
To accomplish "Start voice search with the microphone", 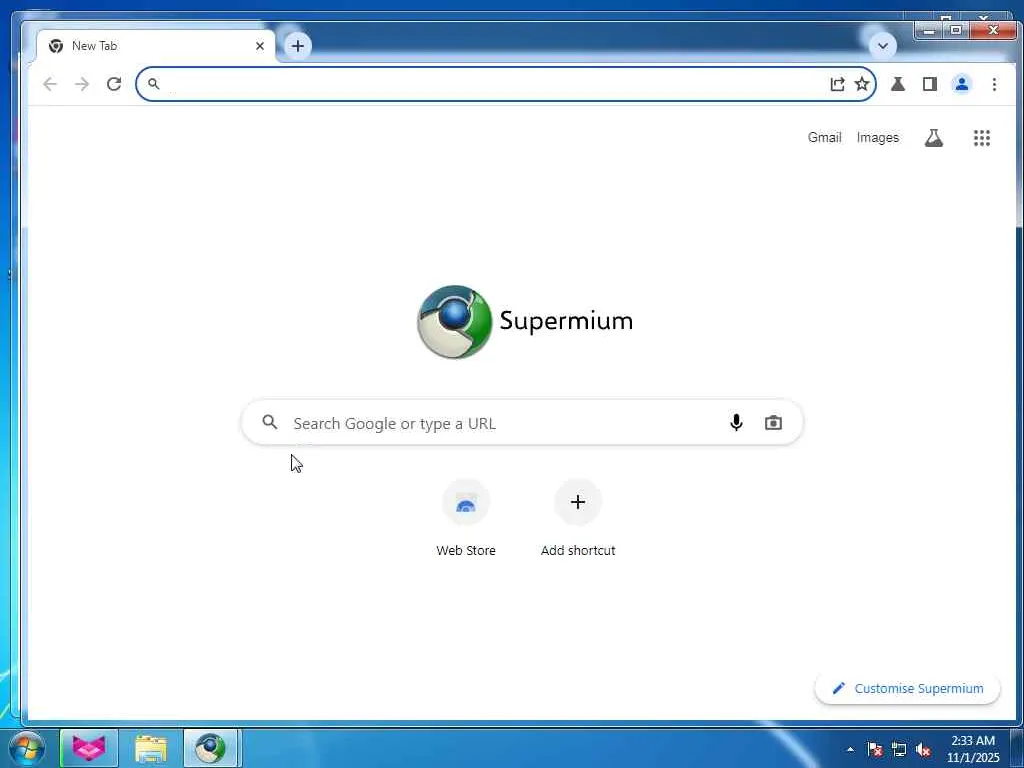I will [736, 423].
